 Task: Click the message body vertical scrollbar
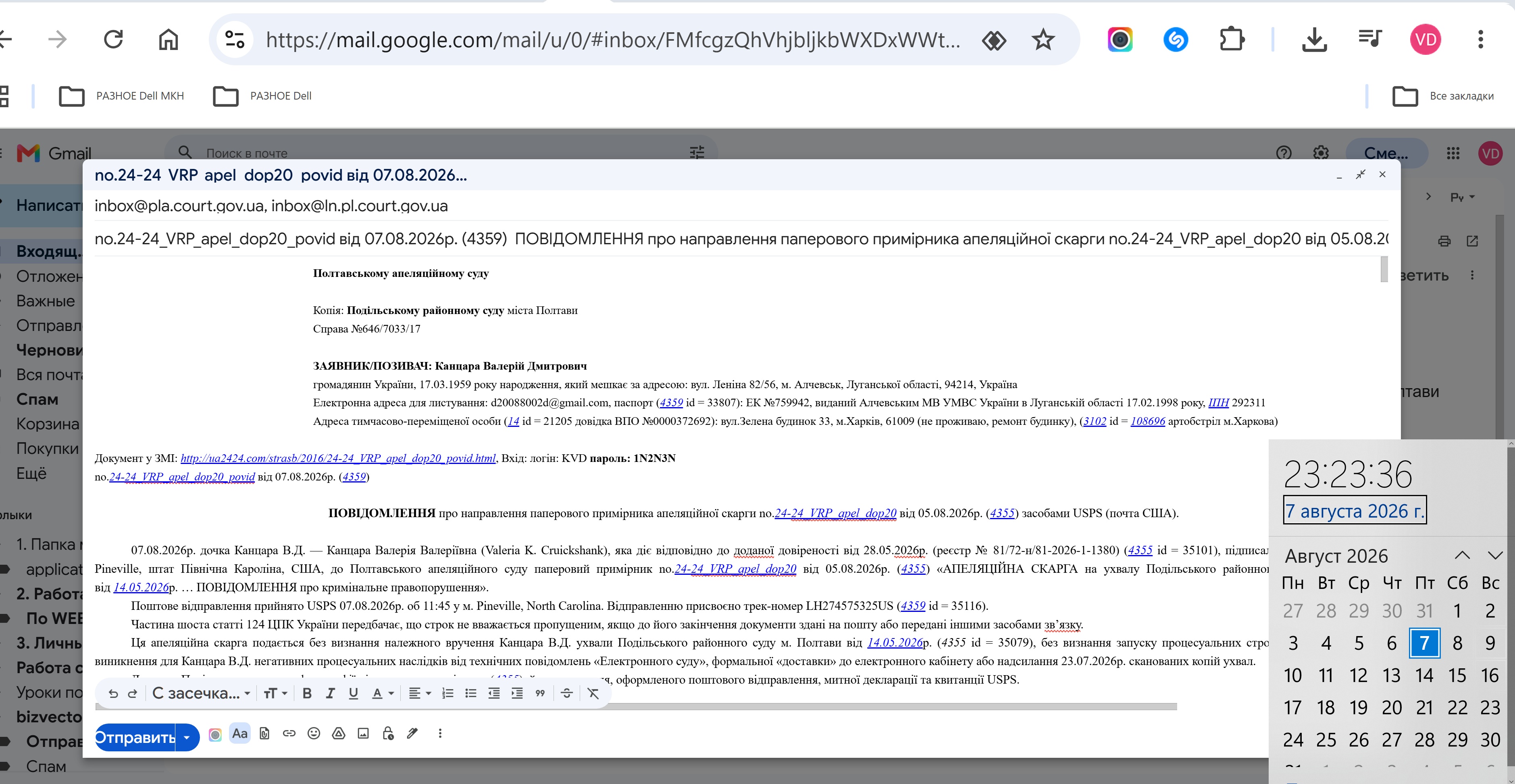point(1384,269)
